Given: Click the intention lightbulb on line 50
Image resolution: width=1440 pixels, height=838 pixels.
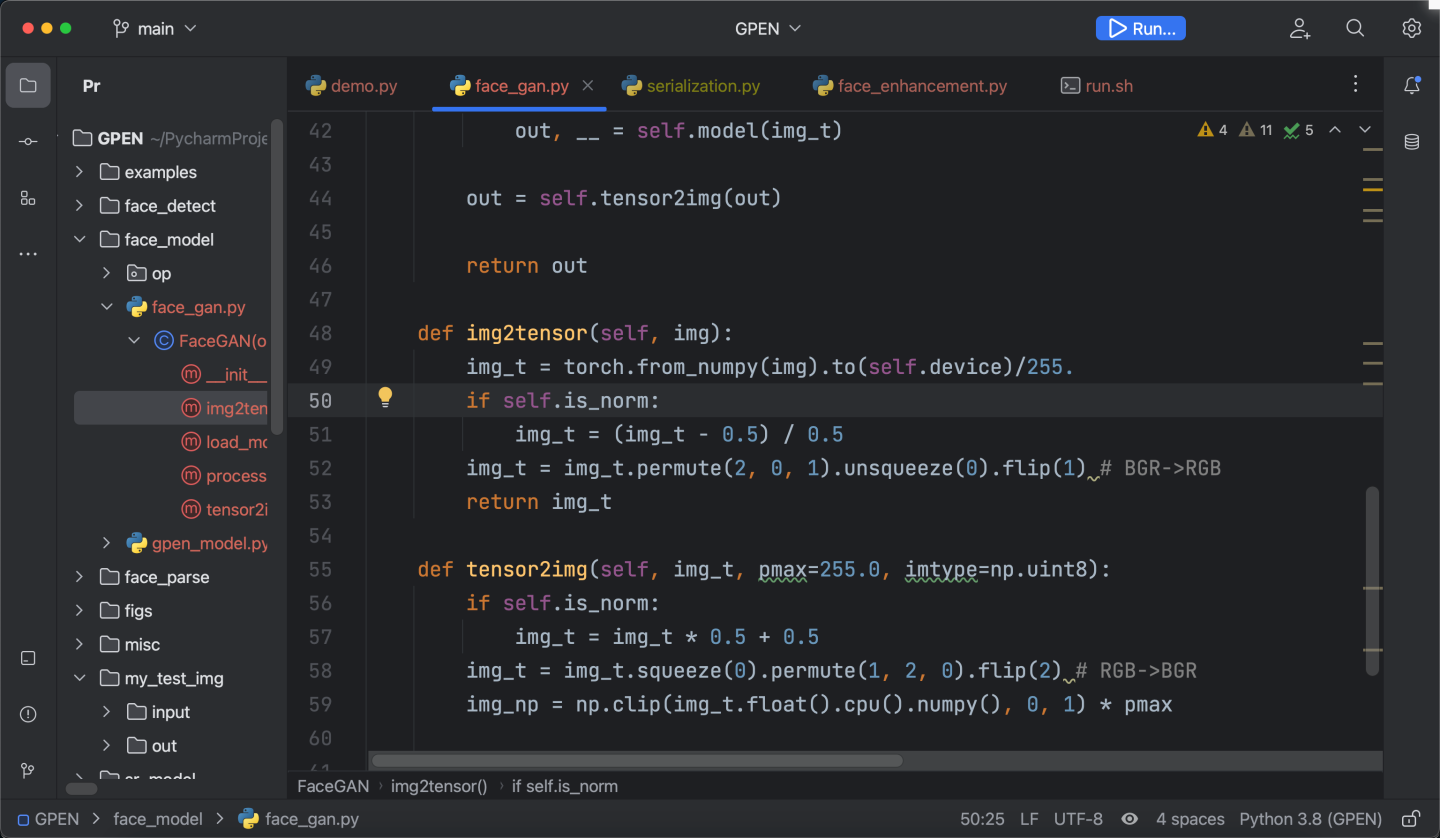Looking at the screenshot, I should click(385, 397).
